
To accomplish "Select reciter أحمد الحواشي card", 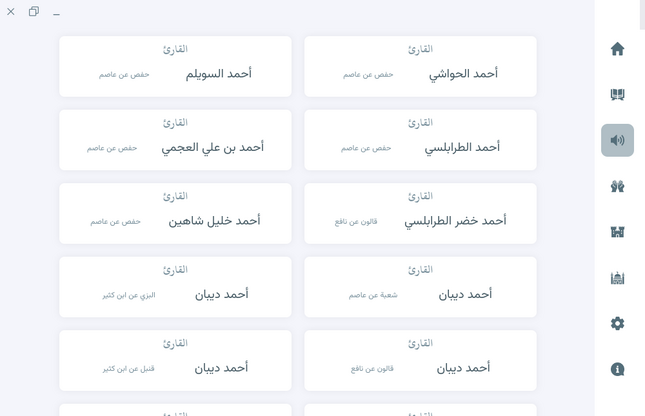I will (420, 67).
